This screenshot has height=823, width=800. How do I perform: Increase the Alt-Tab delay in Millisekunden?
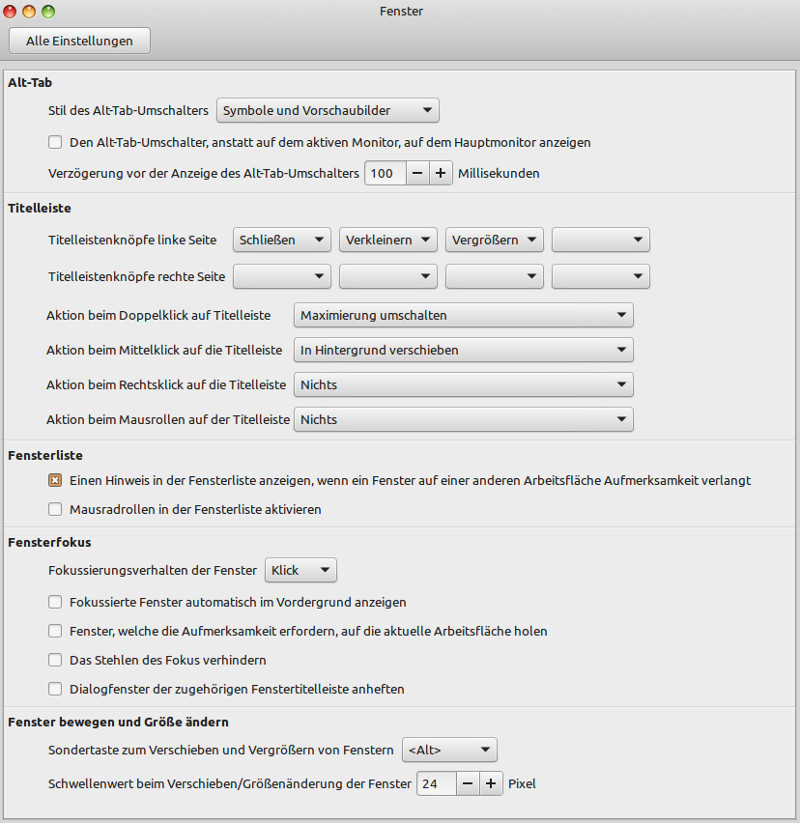click(441, 173)
